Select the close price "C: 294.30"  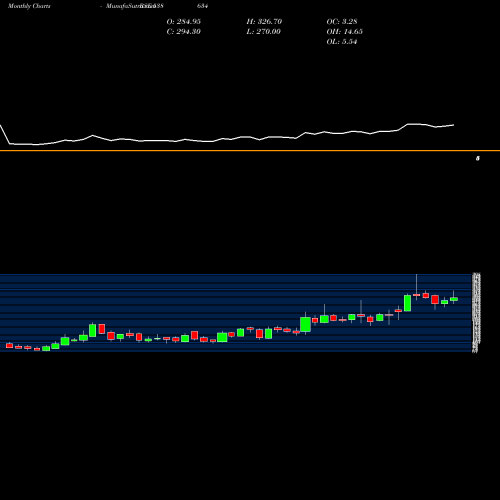point(183,31)
